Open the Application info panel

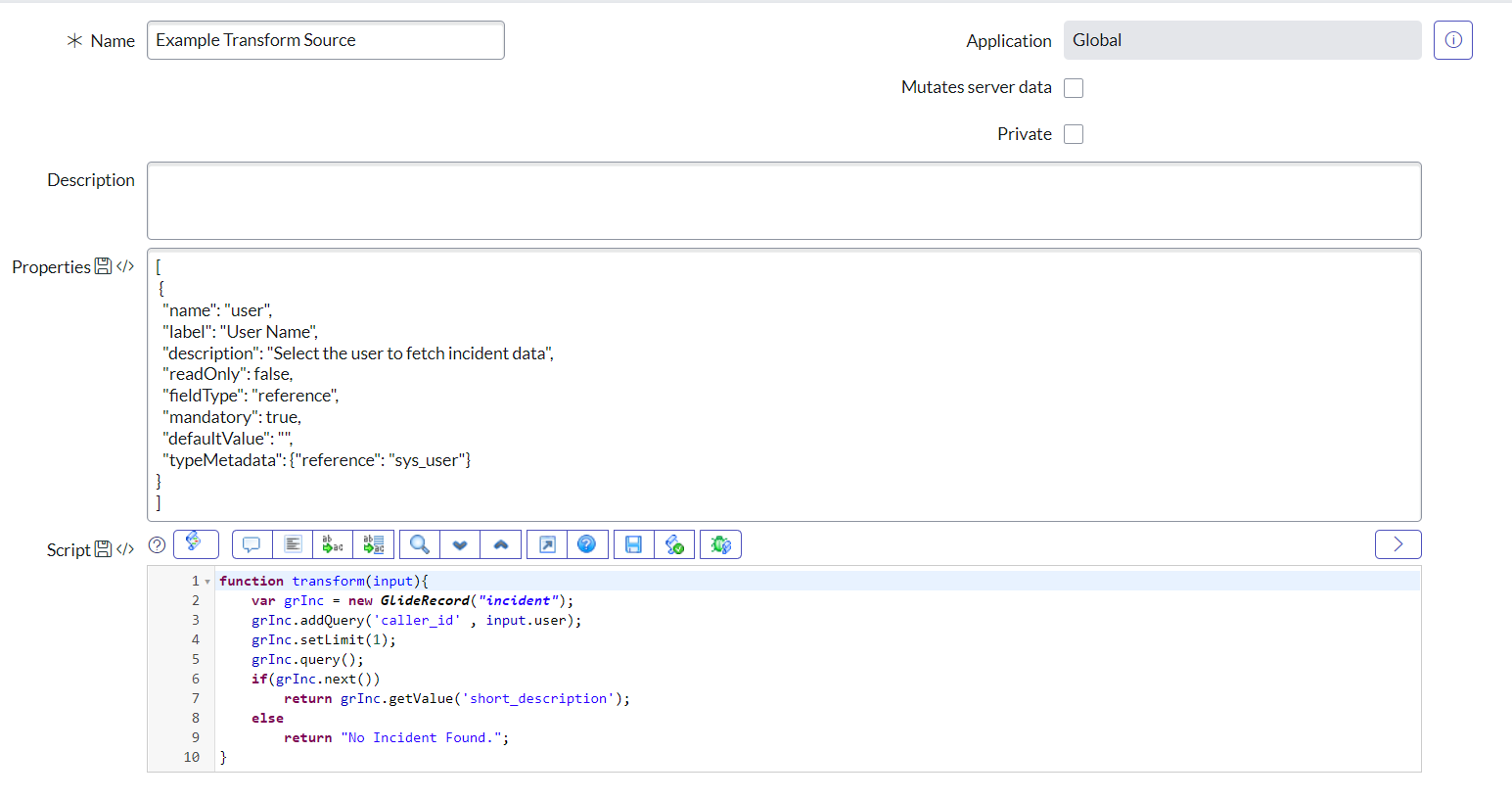pos(1453,40)
